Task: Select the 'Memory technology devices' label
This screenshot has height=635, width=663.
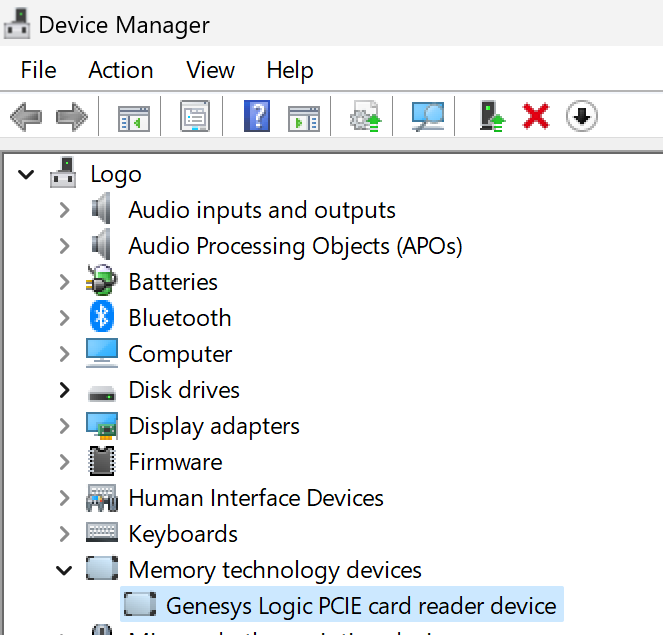Action: point(275,570)
